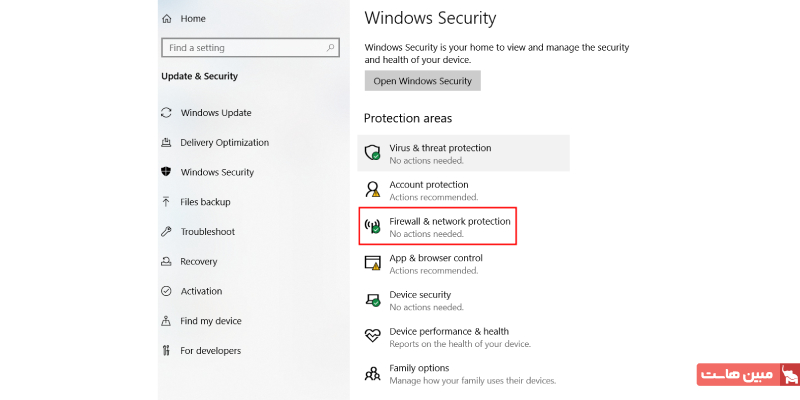Open Recovery settings in the sidebar
Viewport: 800px width, 400px height.
[x=198, y=262]
